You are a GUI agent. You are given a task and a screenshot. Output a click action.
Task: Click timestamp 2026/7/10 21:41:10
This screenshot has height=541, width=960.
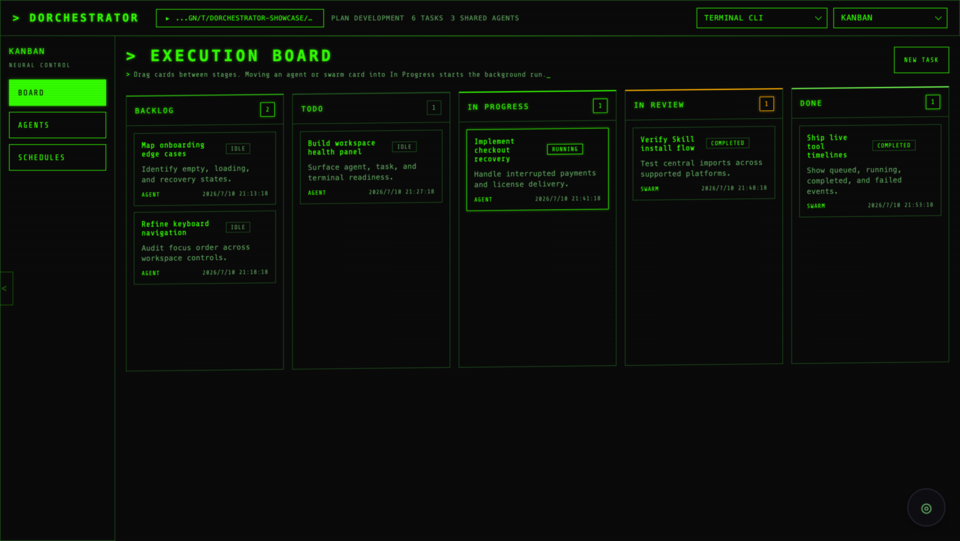pos(568,199)
